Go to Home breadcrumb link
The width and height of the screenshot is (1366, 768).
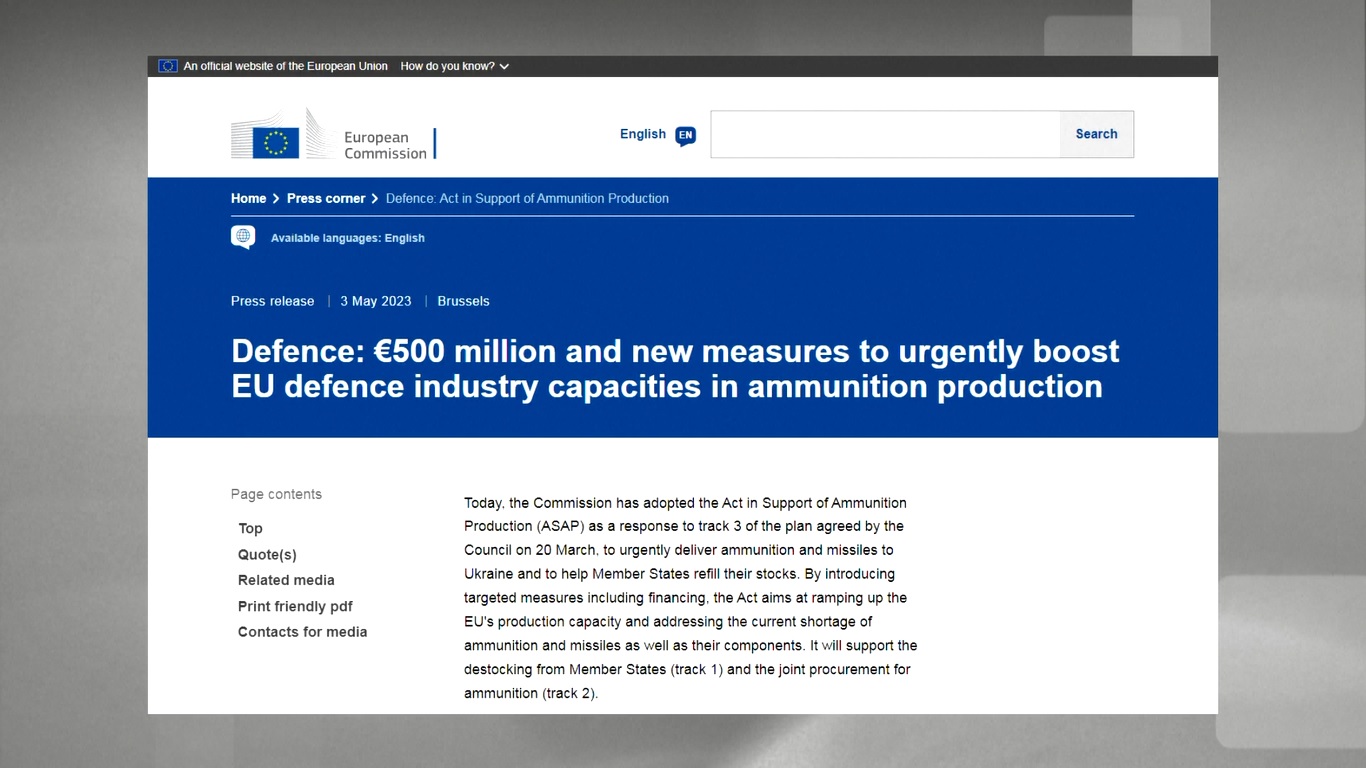click(248, 199)
